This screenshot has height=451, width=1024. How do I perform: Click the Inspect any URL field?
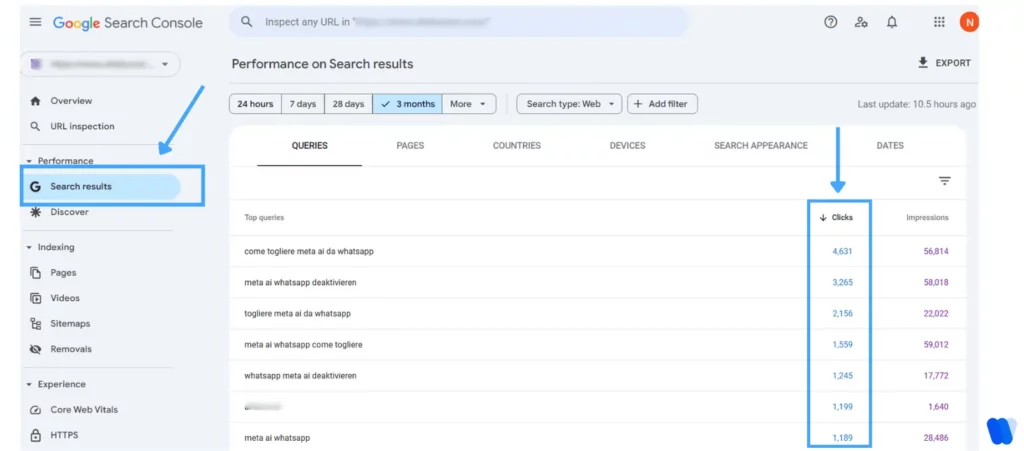458,22
